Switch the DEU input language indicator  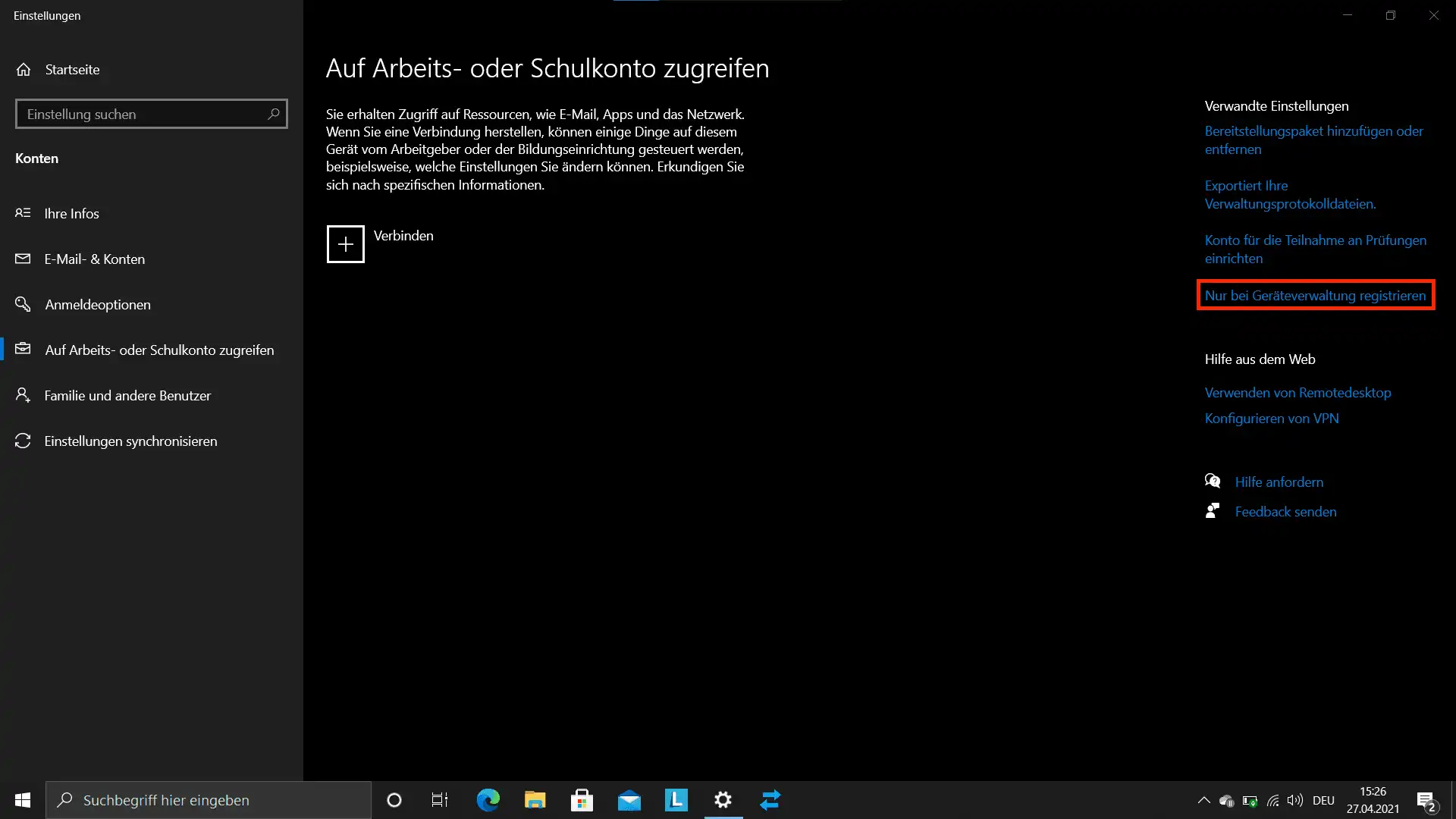tap(1323, 800)
